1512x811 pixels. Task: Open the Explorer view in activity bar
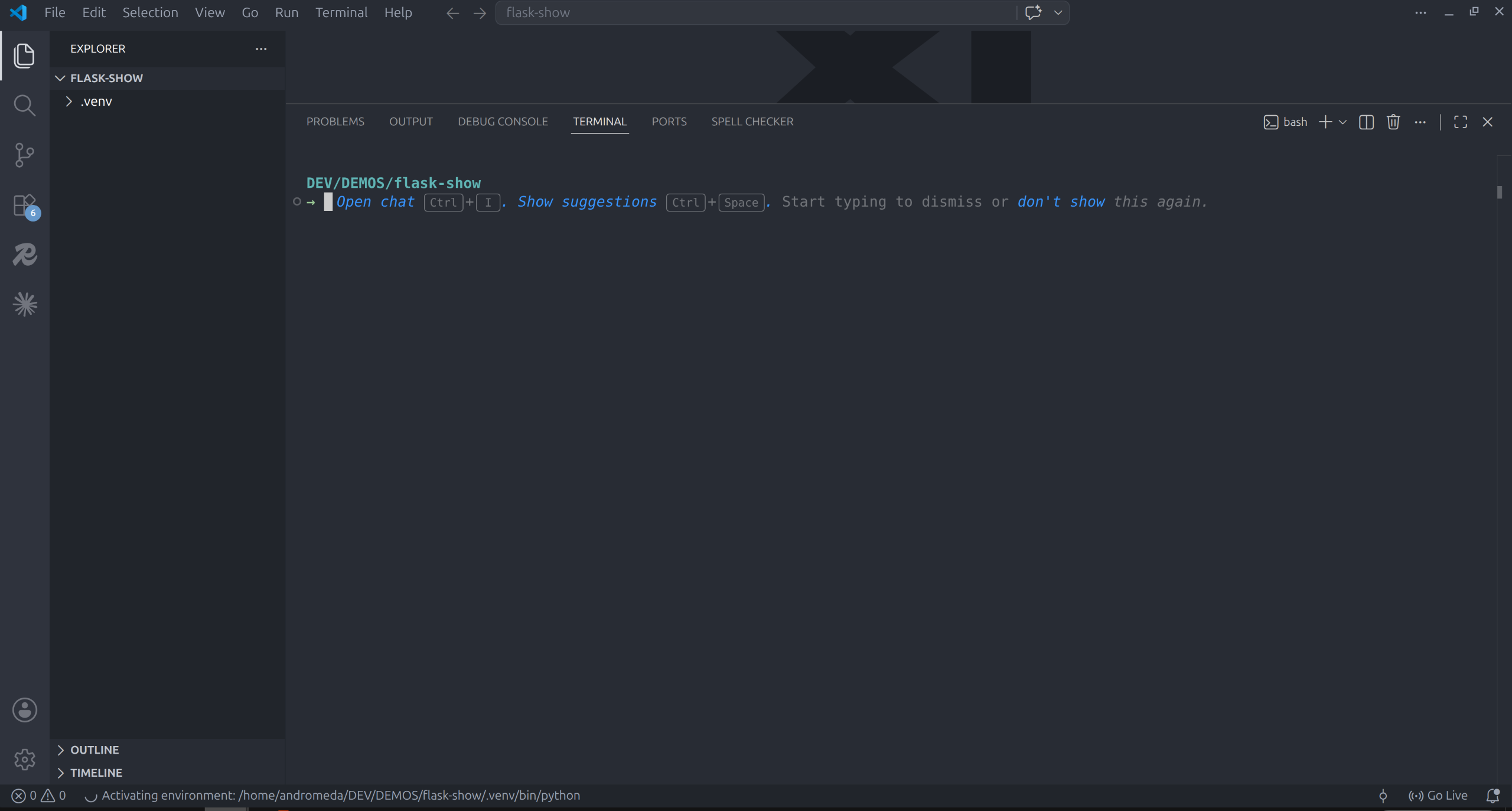point(24,56)
